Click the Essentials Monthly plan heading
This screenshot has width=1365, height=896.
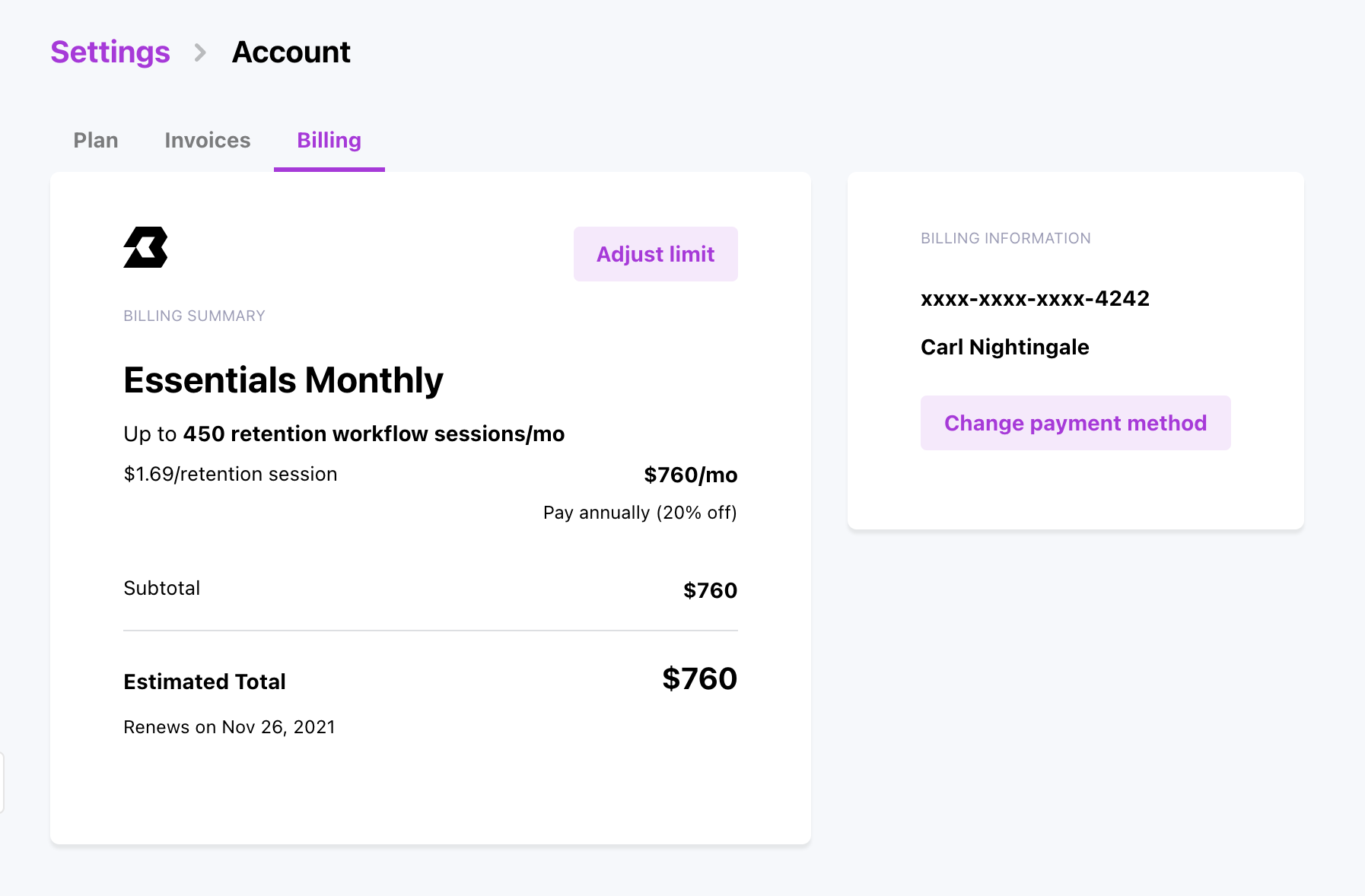pos(283,380)
